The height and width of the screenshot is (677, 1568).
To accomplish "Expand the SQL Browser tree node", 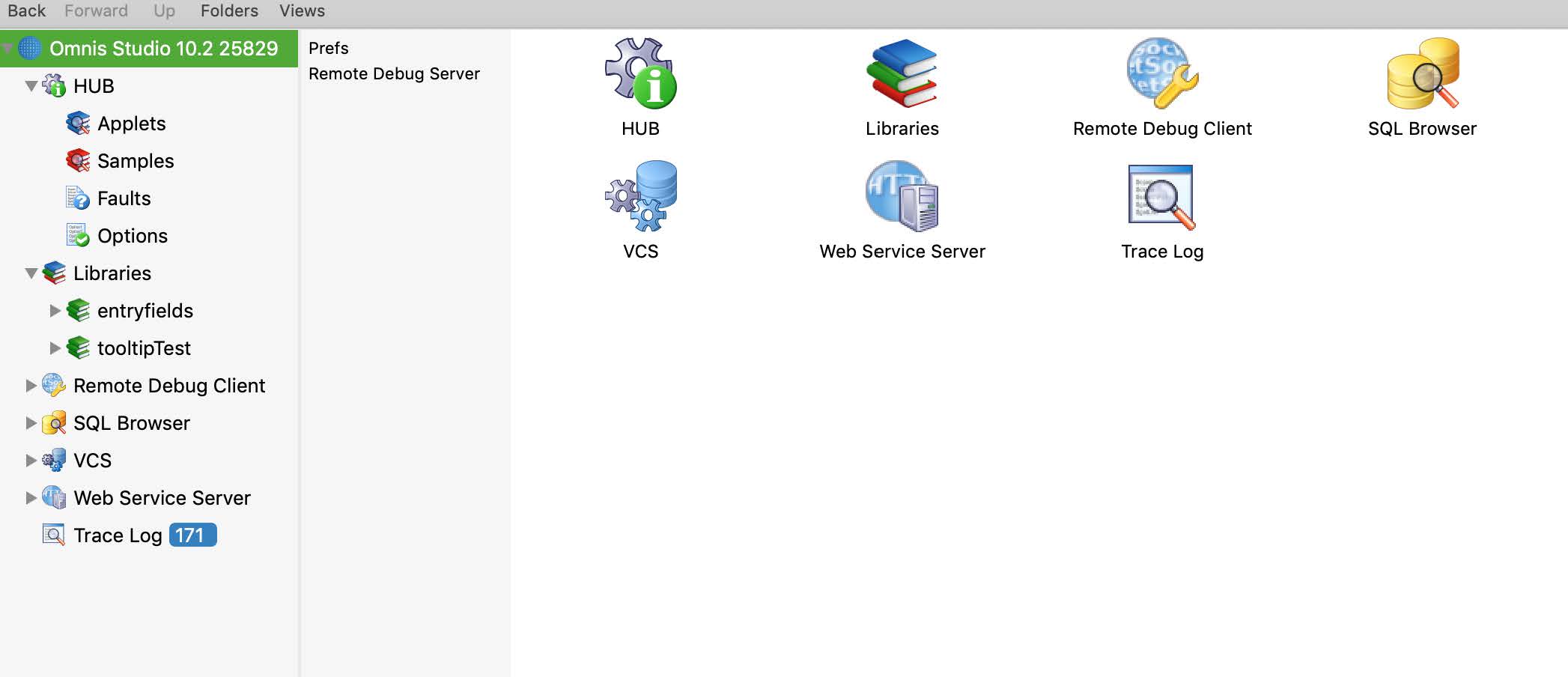I will point(31,423).
